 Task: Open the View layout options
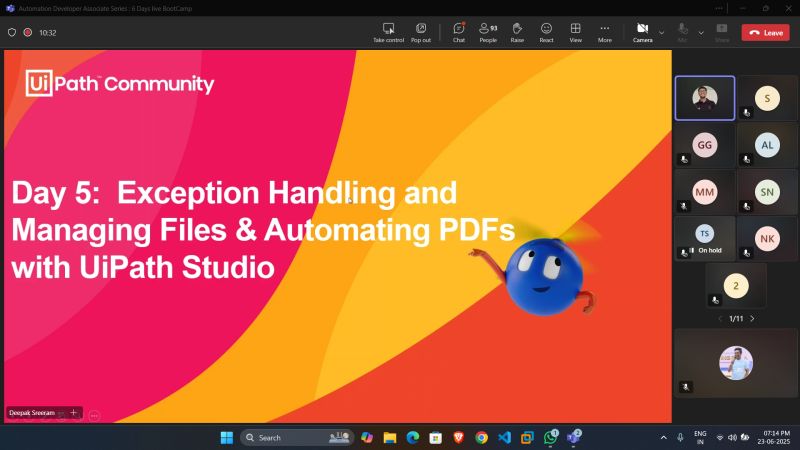[x=576, y=32]
